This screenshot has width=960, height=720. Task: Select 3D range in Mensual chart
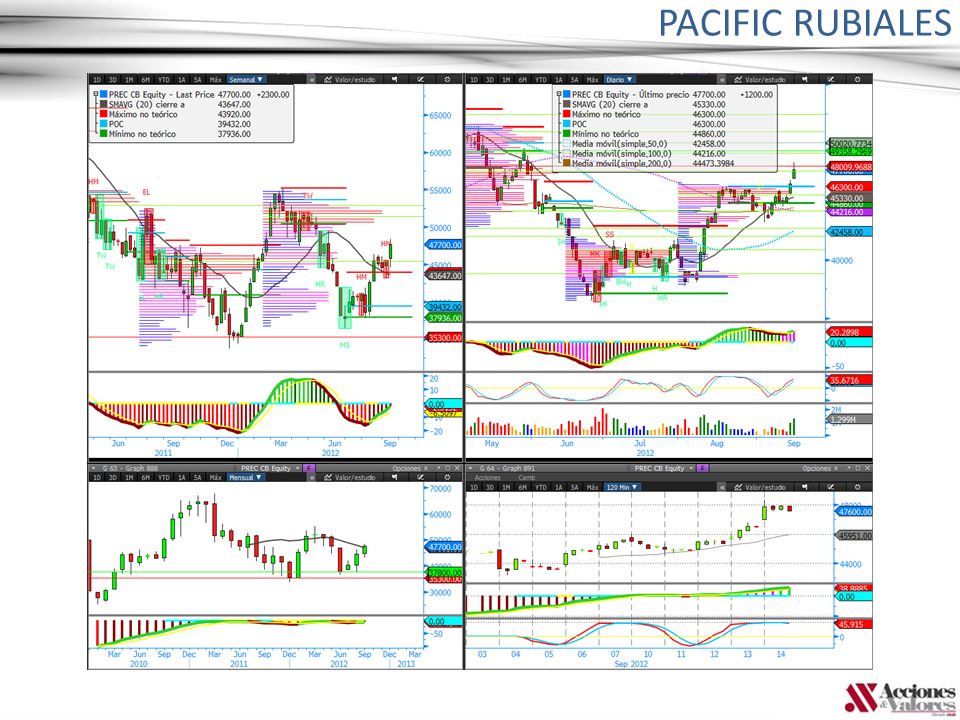113,477
